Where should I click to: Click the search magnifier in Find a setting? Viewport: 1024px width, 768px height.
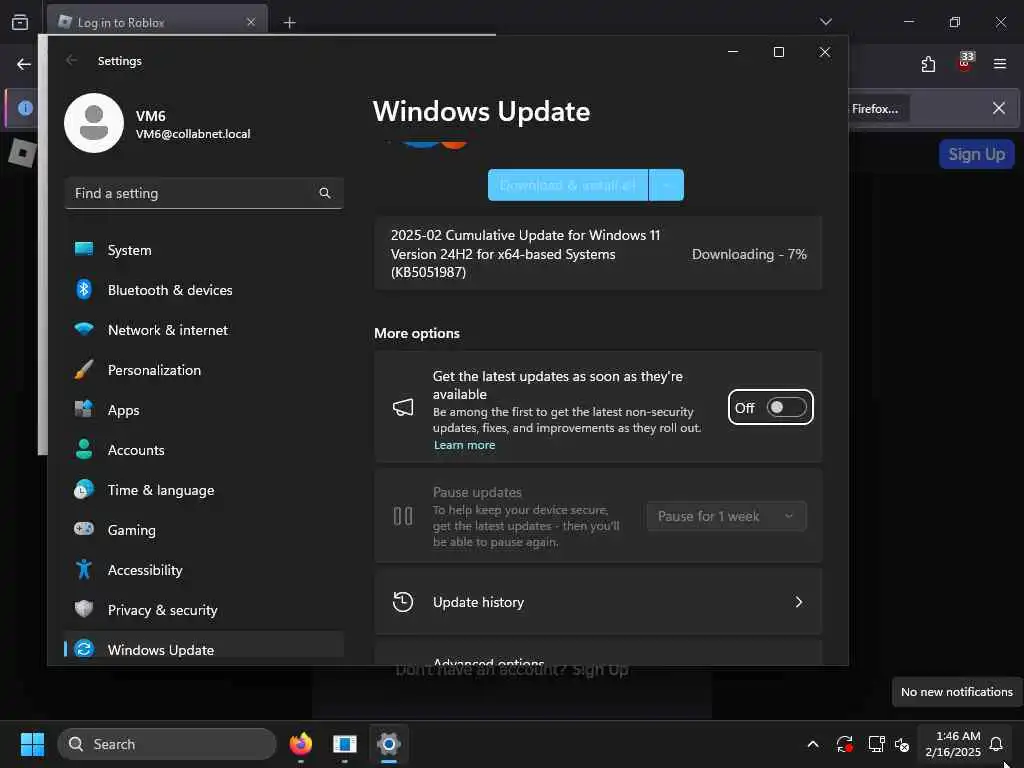coord(325,193)
